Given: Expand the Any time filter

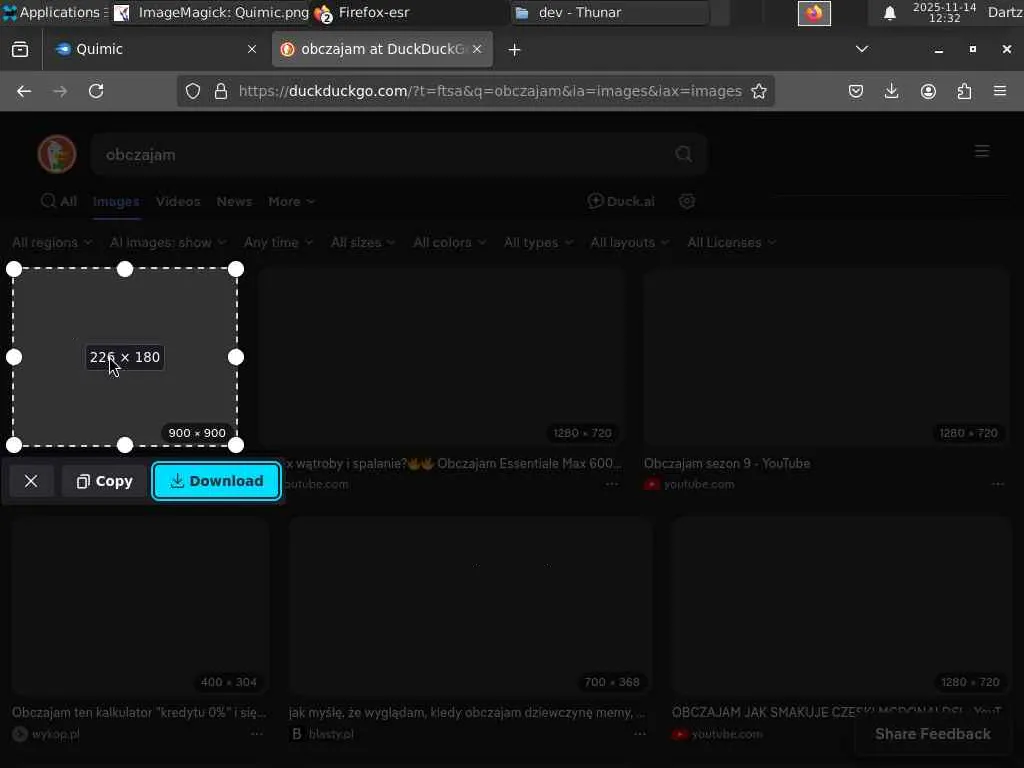Looking at the screenshot, I should click(x=278, y=243).
